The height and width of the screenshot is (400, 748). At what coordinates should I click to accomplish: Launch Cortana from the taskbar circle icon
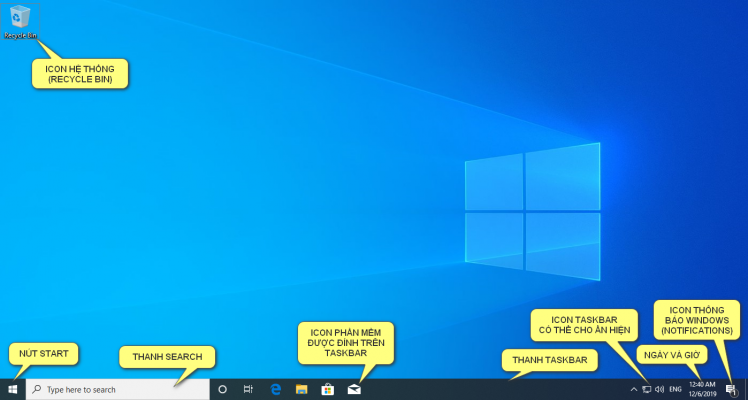point(223,389)
